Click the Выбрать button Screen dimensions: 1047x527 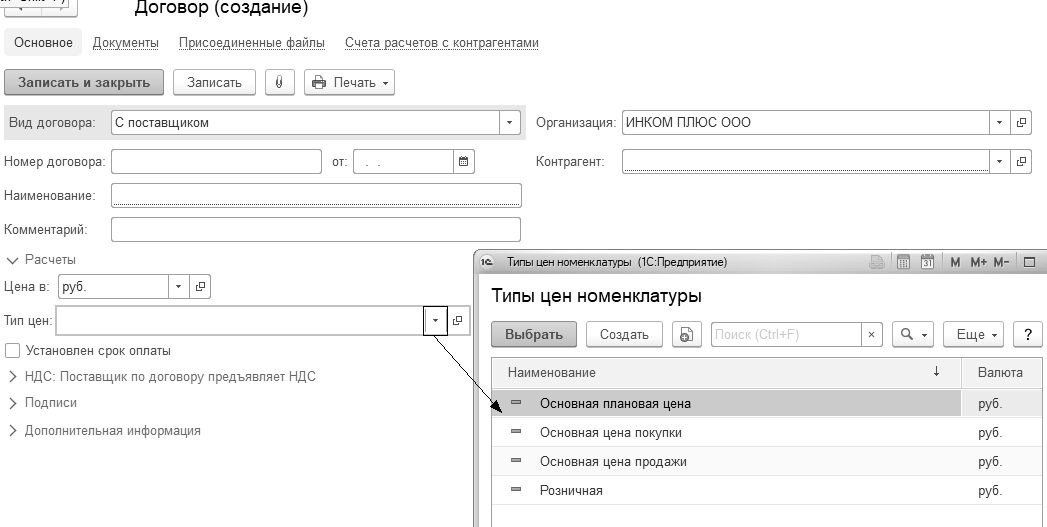pyautogui.click(x=534, y=335)
